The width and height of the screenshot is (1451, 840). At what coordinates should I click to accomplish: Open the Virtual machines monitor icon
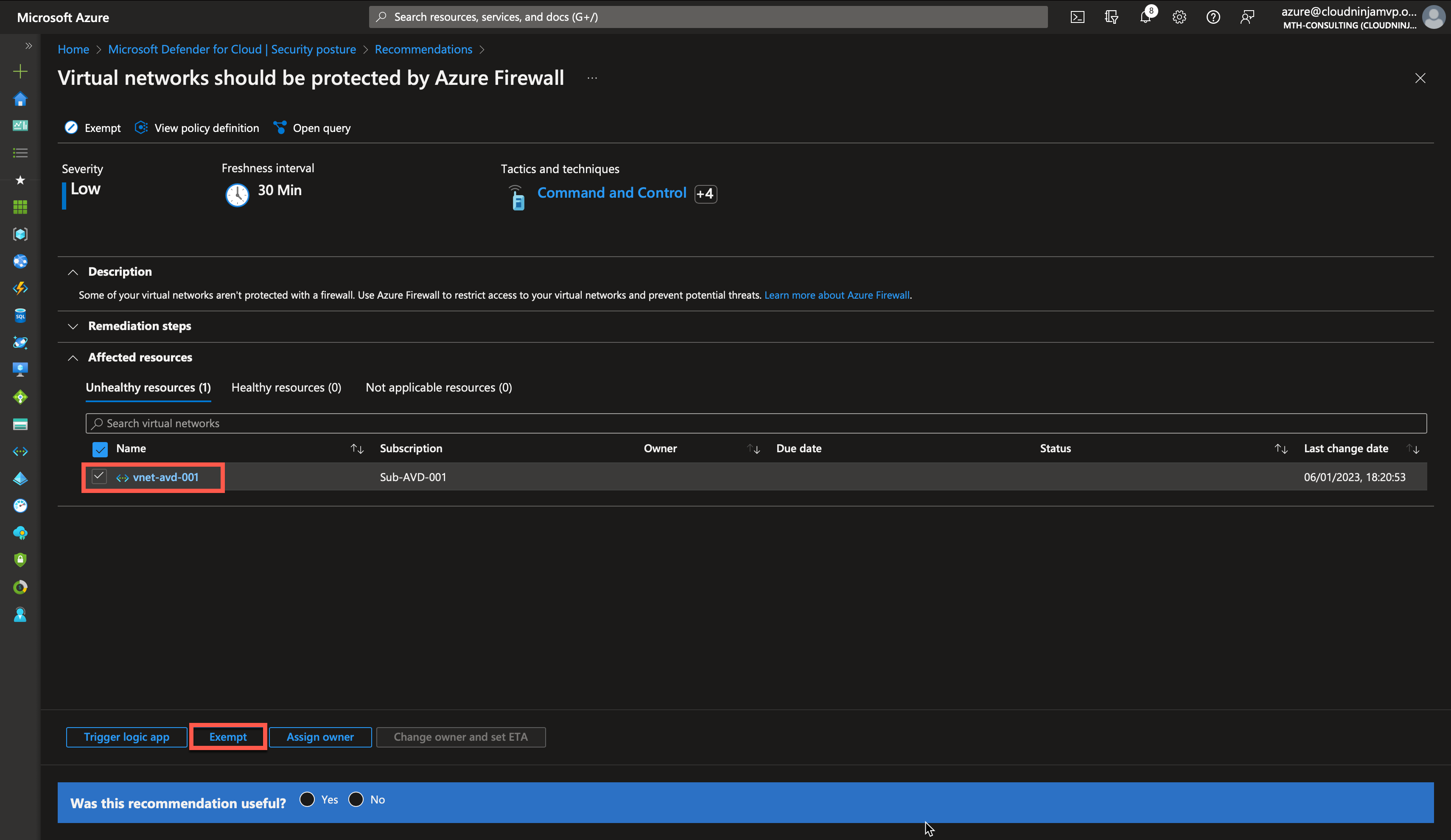(x=20, y=370)
